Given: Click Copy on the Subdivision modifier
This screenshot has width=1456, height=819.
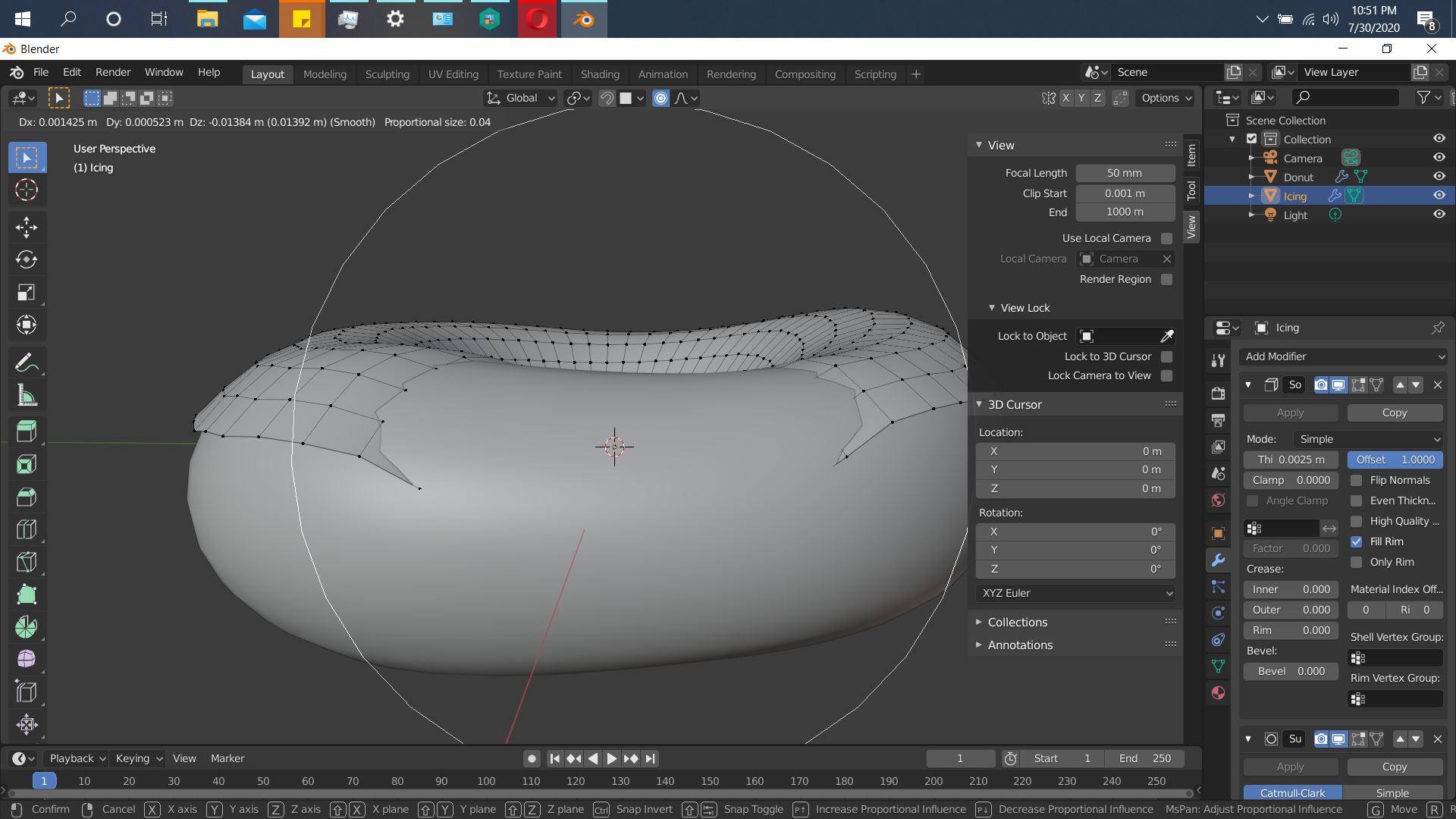Looking at the screenshot, I should click(1394, 767).
